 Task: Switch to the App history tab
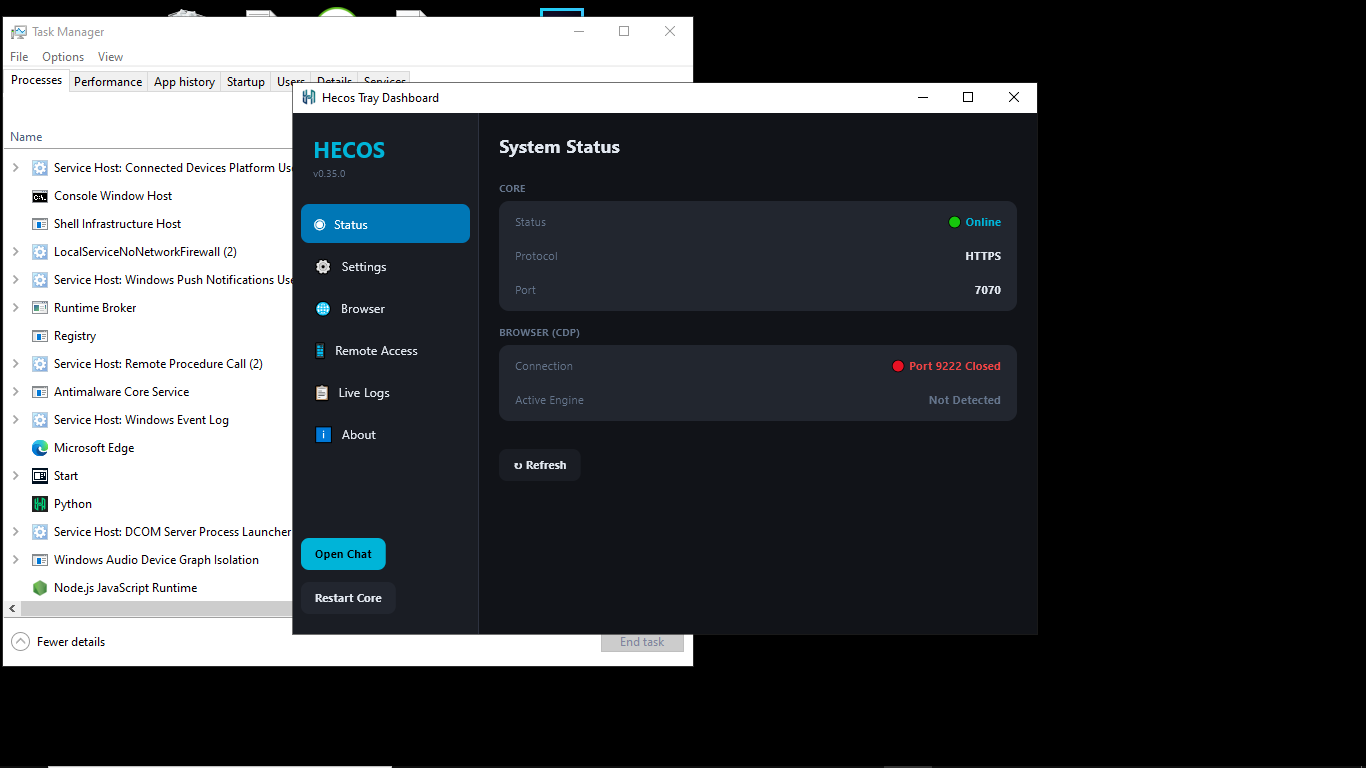(x=184, y=82)
